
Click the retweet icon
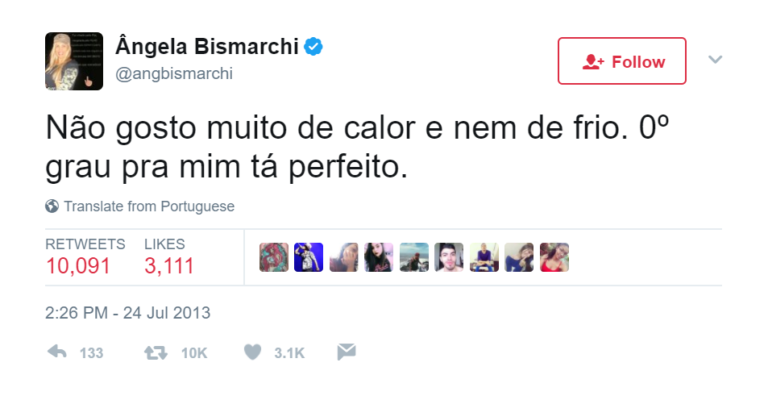[x=156, y=352]
